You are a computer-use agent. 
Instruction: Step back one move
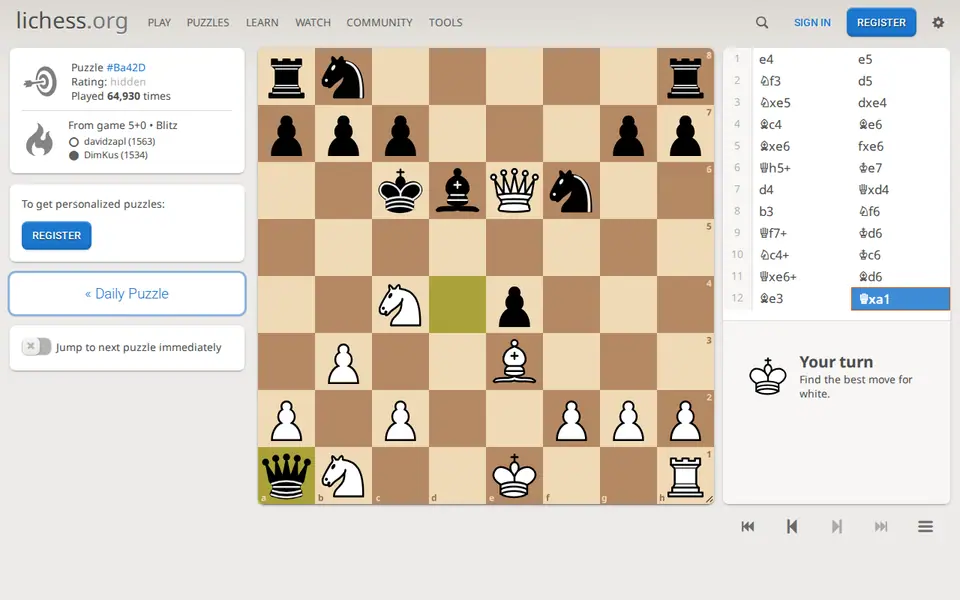click(x=792, y=527)
